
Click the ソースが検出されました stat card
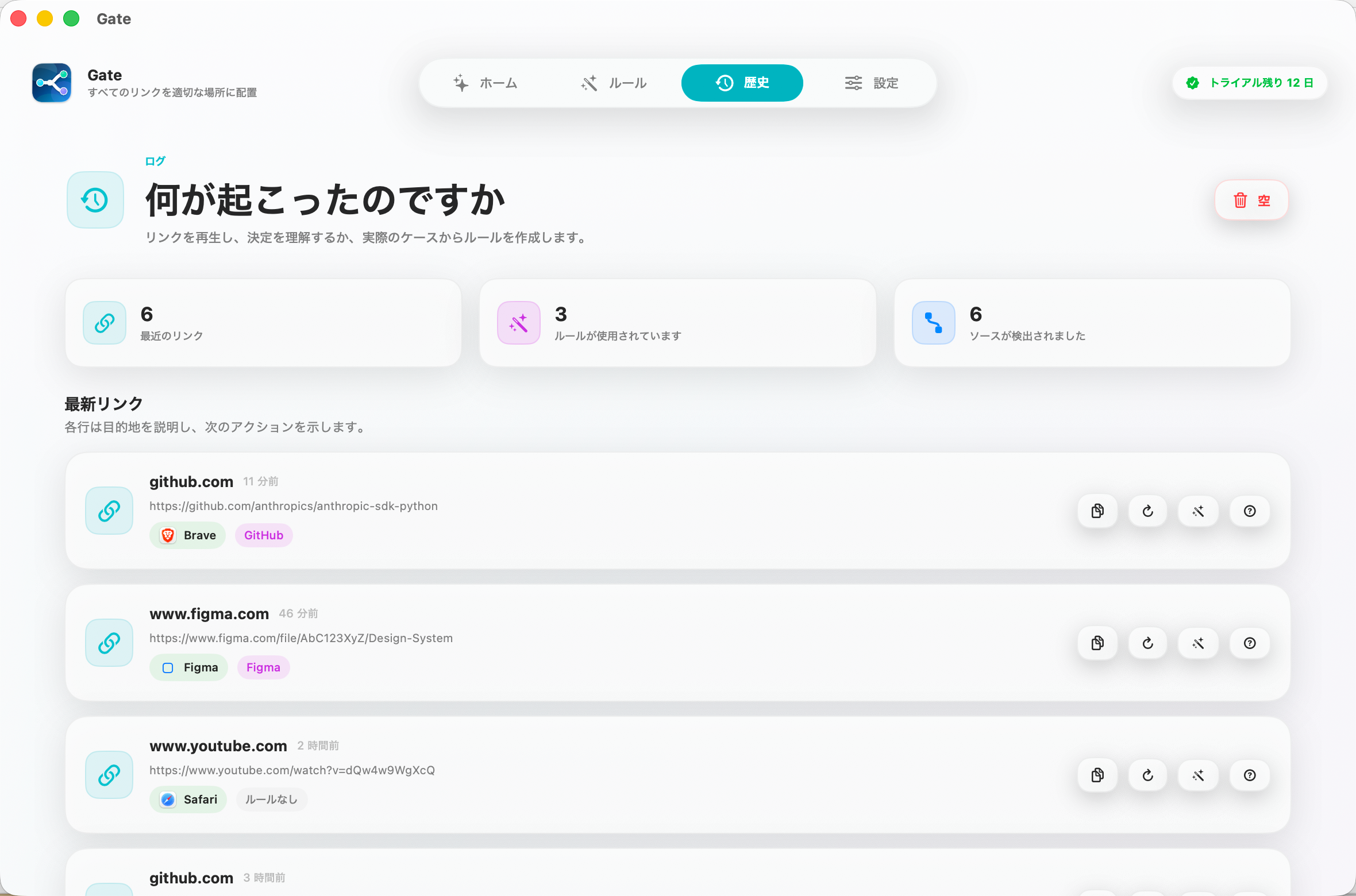[x=1093, y=323]
